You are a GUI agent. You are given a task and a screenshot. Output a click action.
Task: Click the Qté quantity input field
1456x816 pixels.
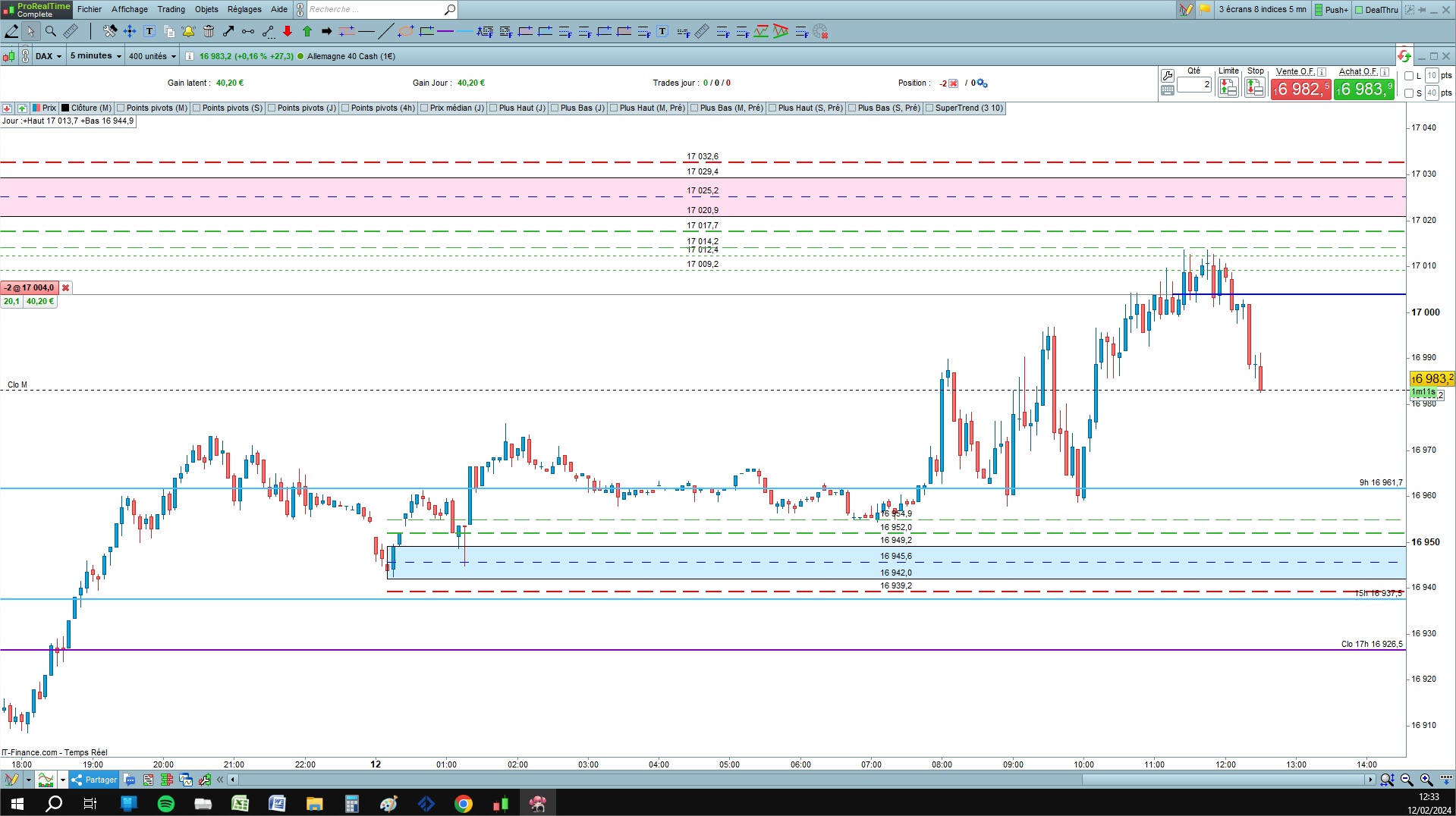point(1194,85)
